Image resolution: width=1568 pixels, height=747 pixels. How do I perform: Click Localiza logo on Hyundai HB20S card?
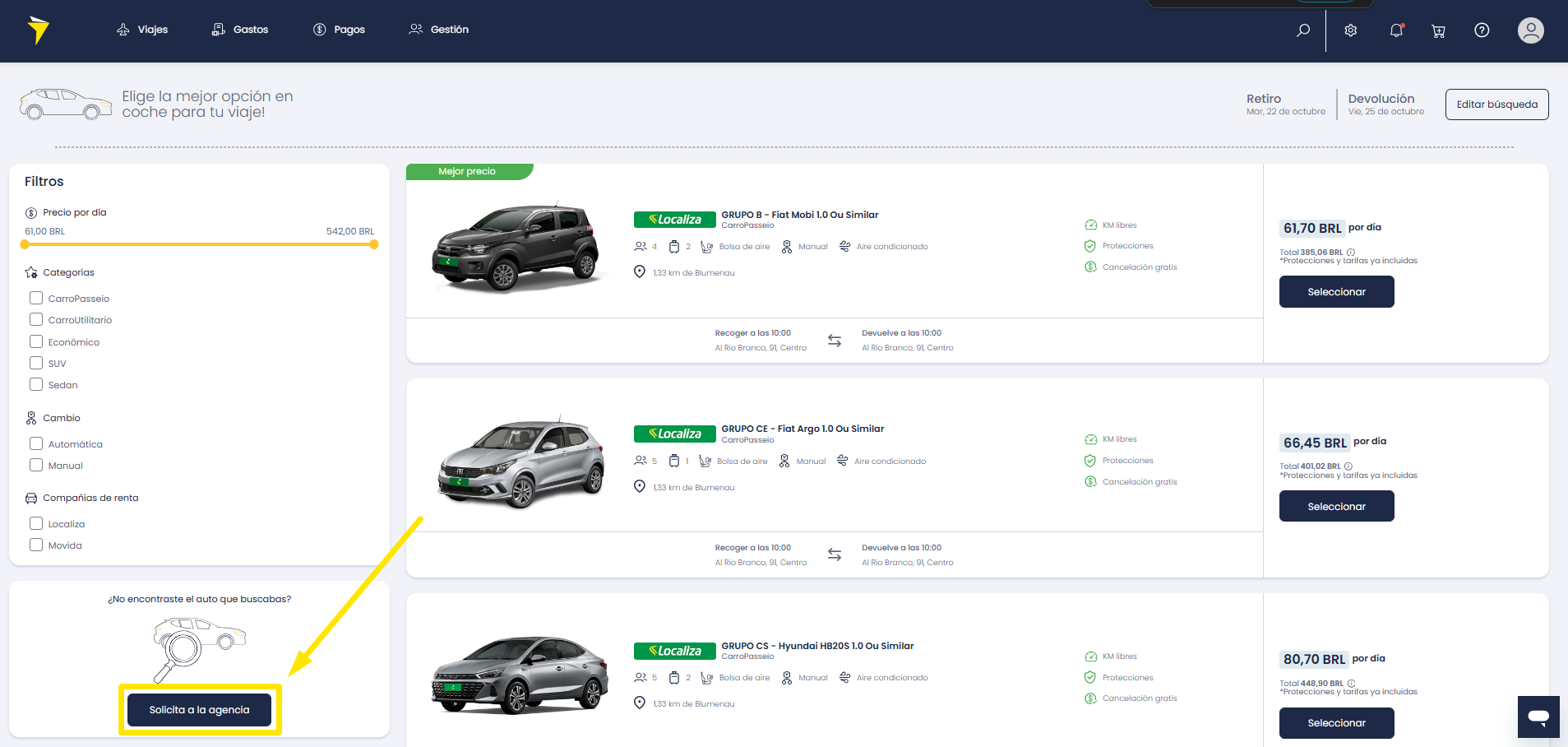[674, 651]
